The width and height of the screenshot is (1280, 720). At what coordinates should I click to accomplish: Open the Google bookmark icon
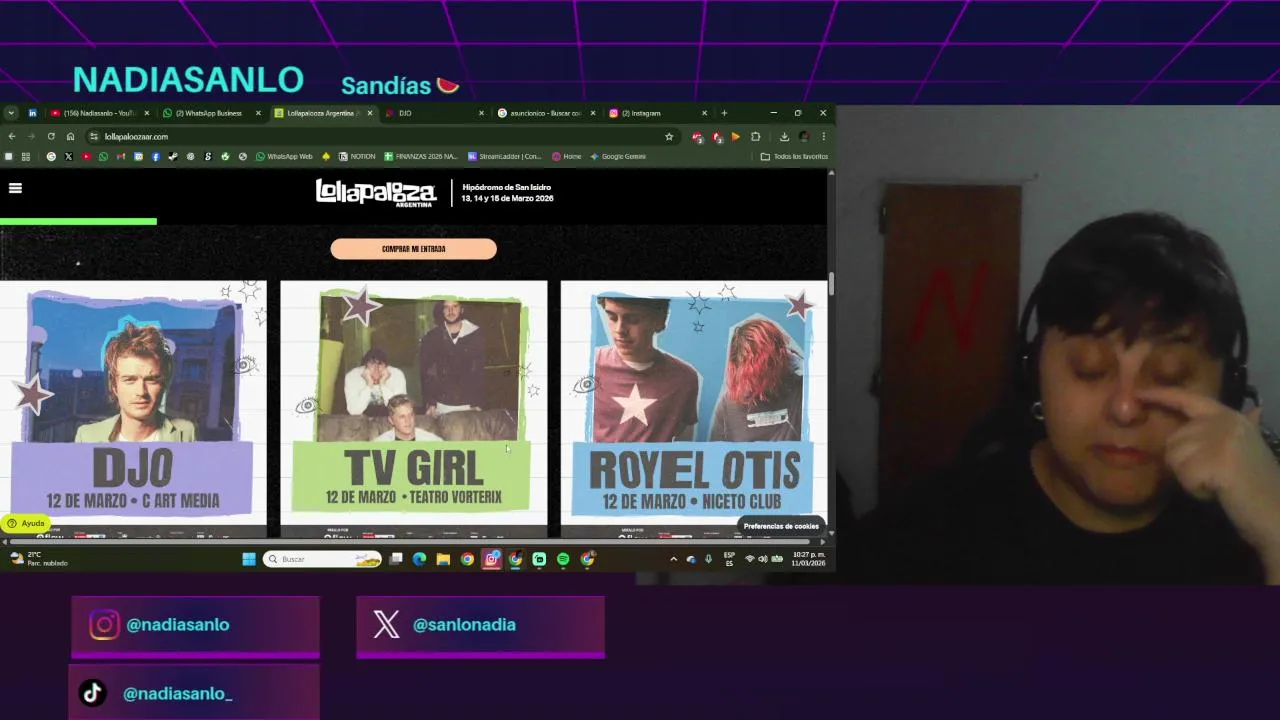(51, 156)
